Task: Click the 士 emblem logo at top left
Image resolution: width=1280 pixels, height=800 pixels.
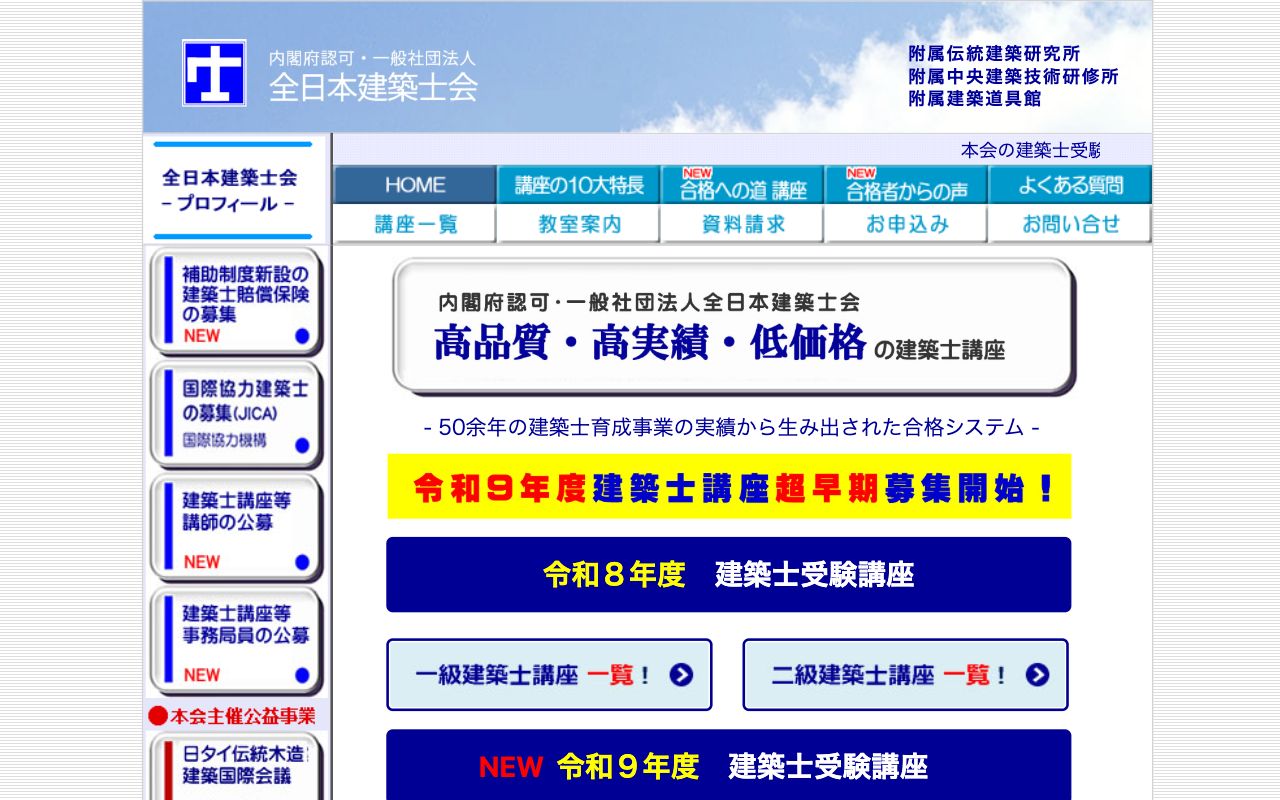Action: (x=214, y=74)
